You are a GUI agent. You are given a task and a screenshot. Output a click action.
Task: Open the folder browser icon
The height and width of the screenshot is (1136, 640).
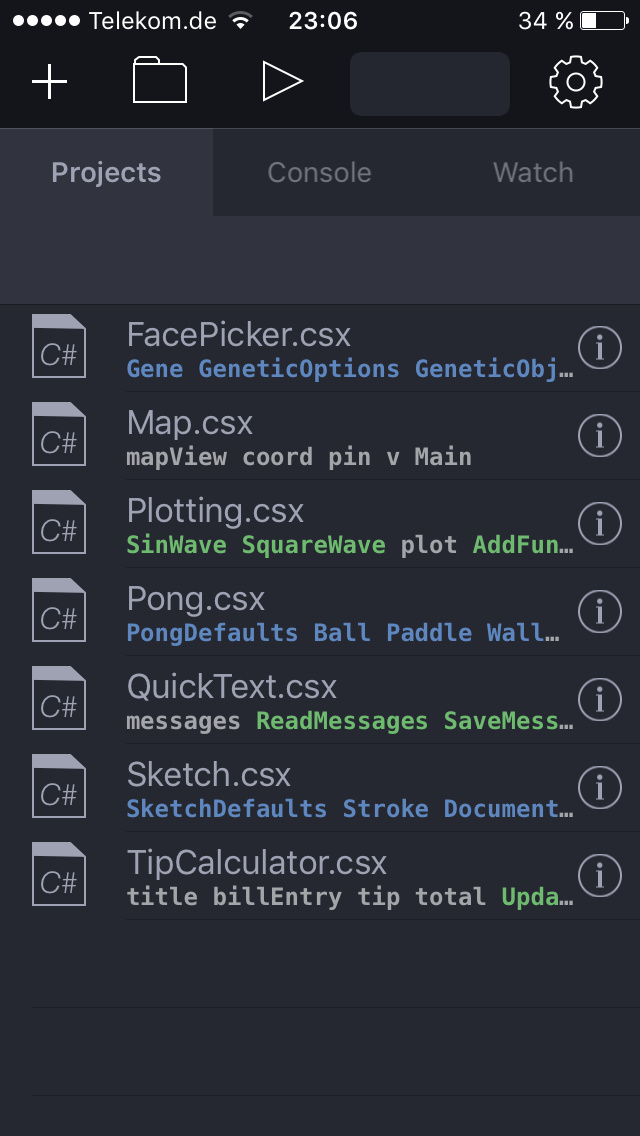160,81
